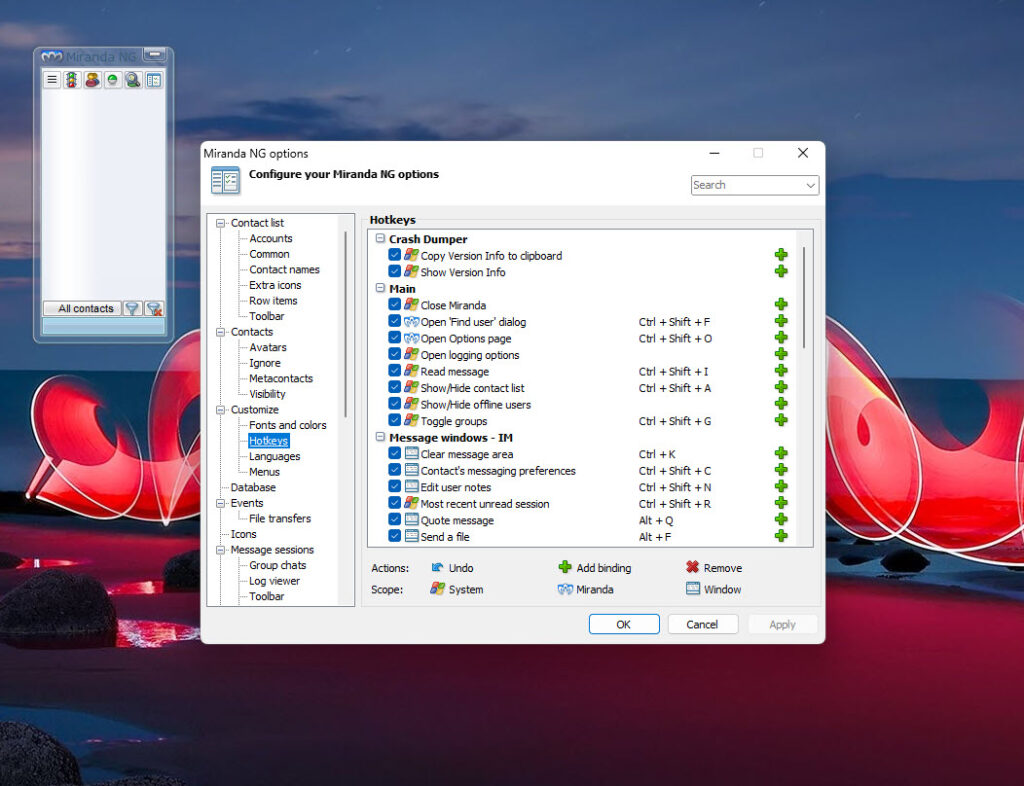
Task: Collapse the Customize tree node
Action: point(220,410)
